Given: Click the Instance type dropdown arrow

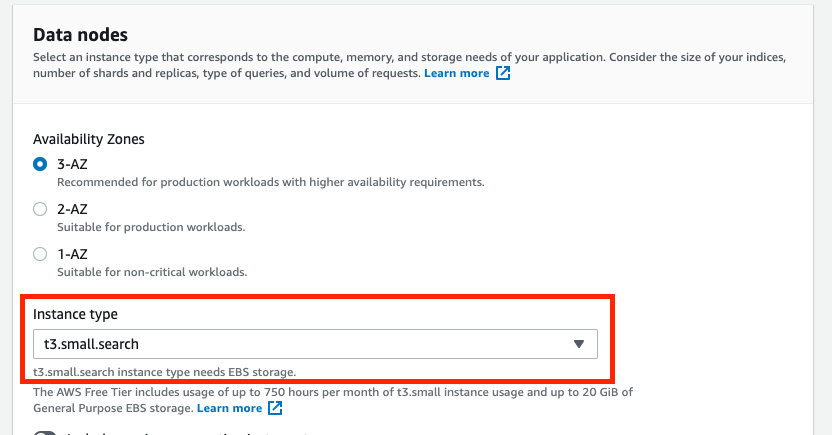Looking at the screenshot, I should click(x=578, y=344).
